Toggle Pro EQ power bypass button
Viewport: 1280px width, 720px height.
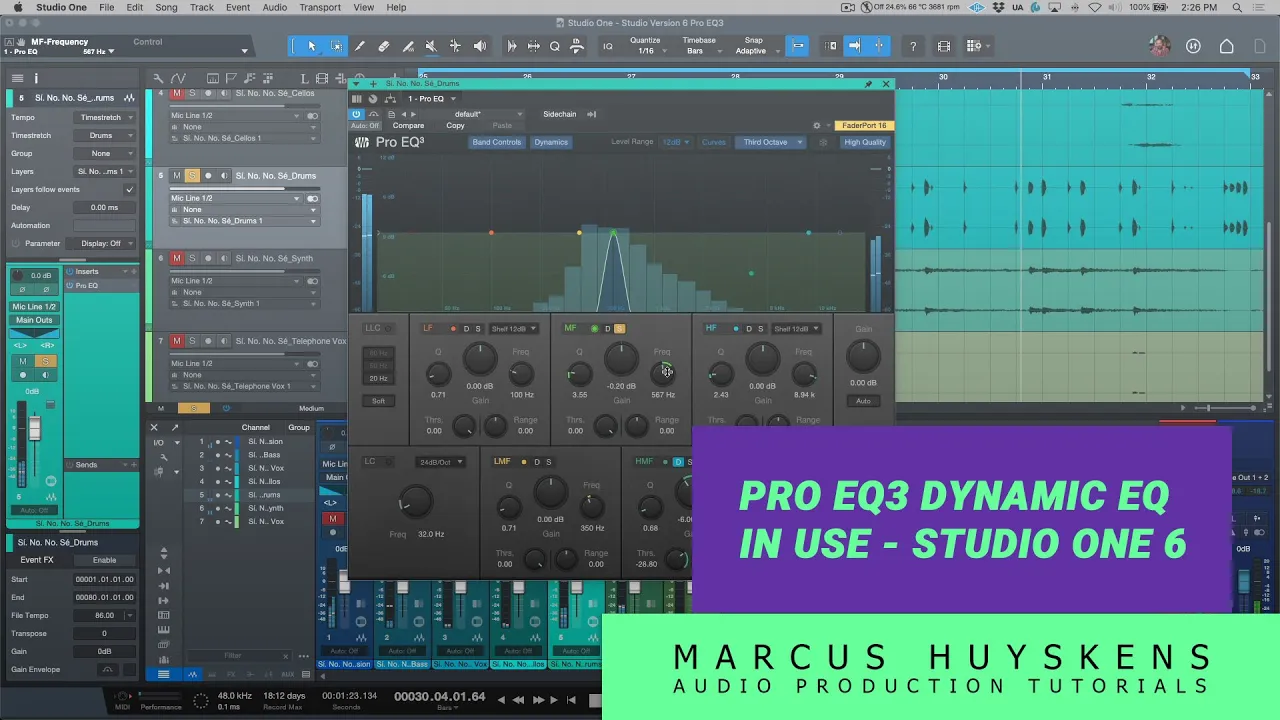356,114
